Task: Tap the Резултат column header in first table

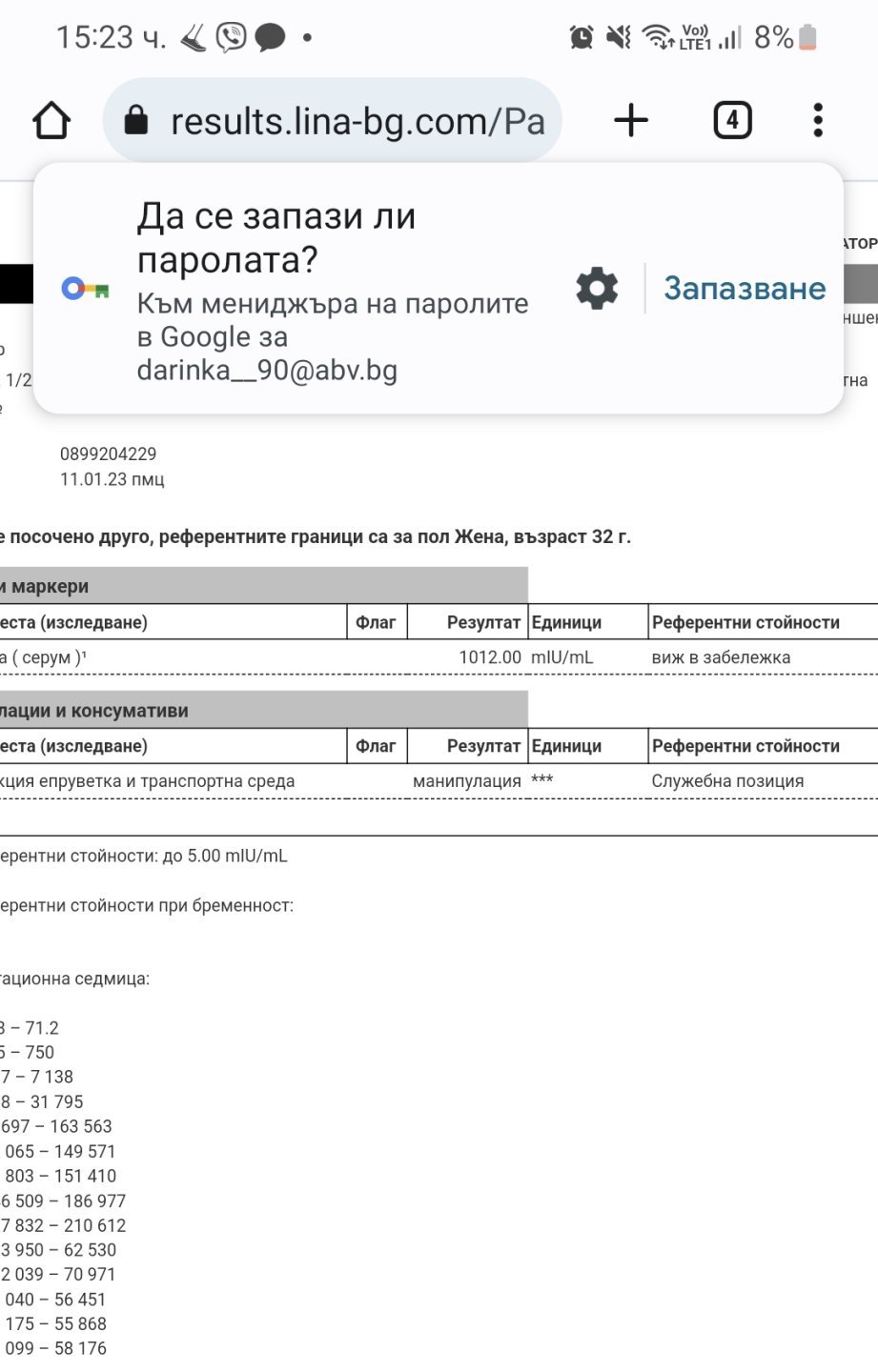Action: click(x=483, y=623)
